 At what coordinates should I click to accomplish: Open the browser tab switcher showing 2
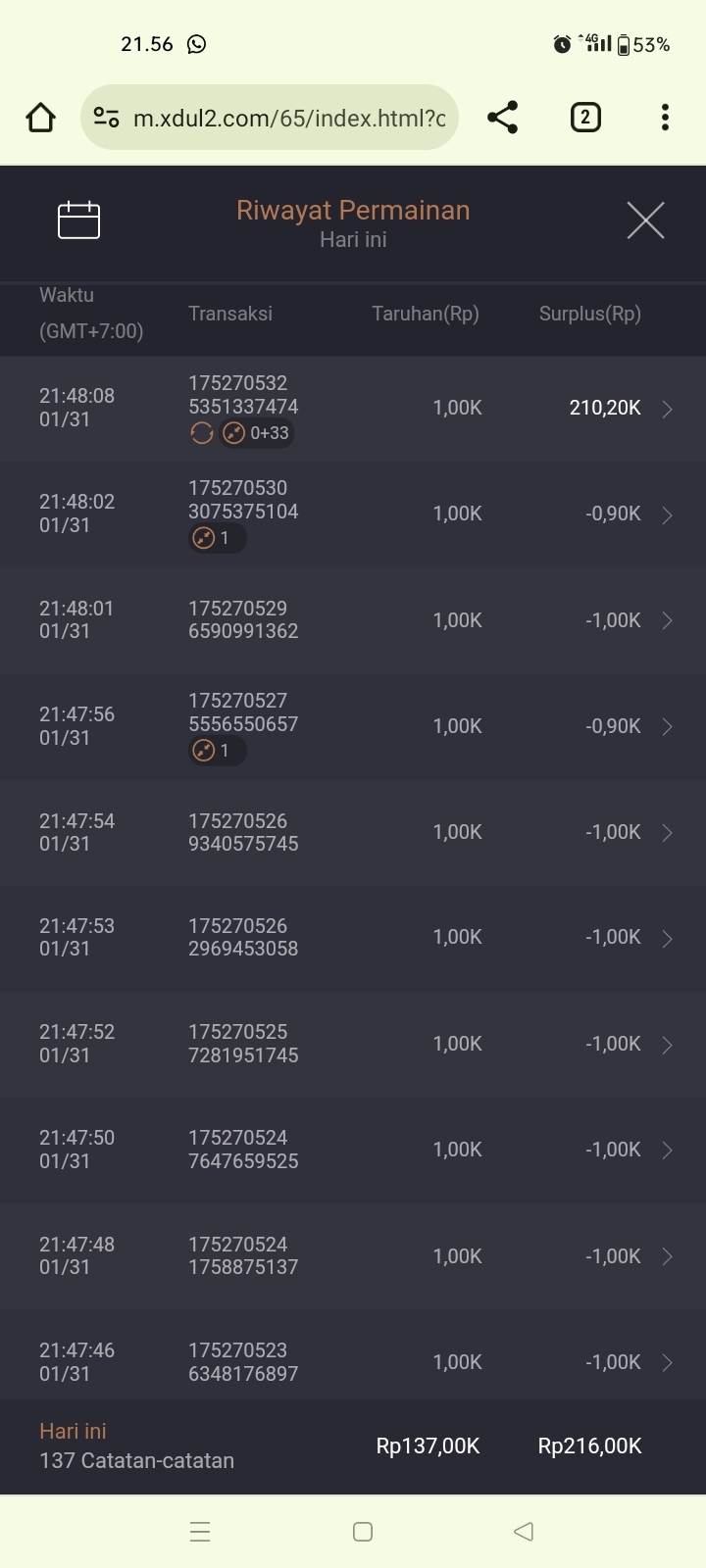click(585, 118)
